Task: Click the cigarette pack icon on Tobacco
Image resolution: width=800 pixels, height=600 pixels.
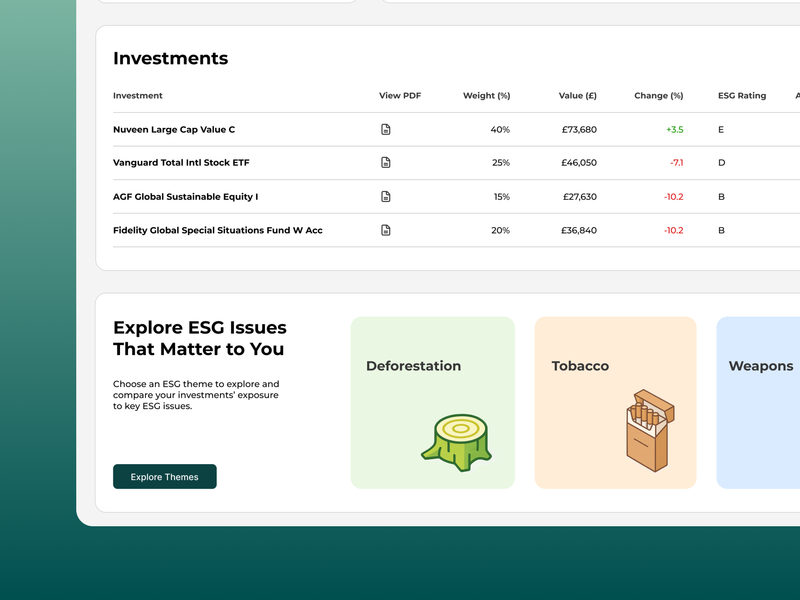Action: click(x=650, y=431)
